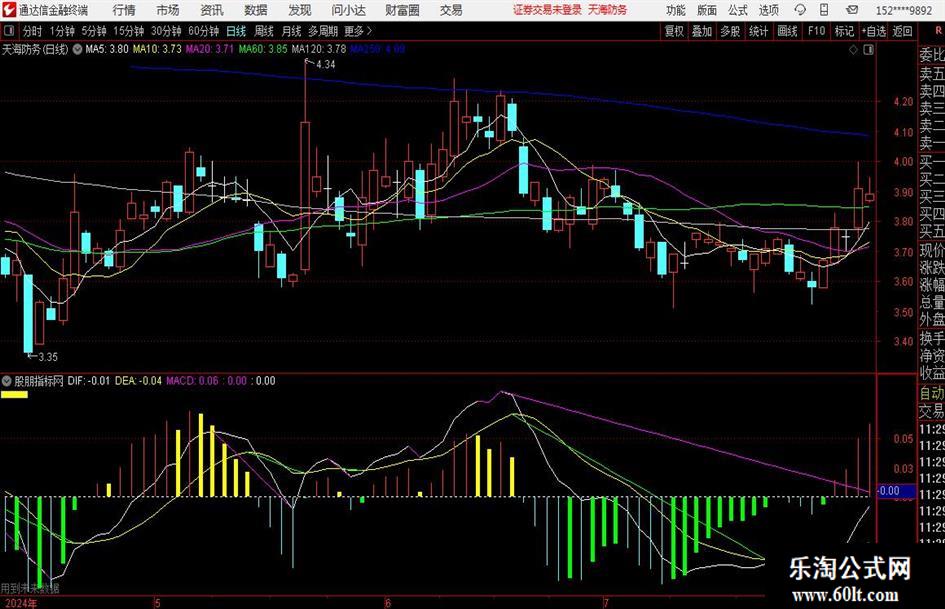The width and height of the screenshot is (945, 609).
Task: Expand dropdown arrow next to 天海防务(日线)
Action: point(77,49)
